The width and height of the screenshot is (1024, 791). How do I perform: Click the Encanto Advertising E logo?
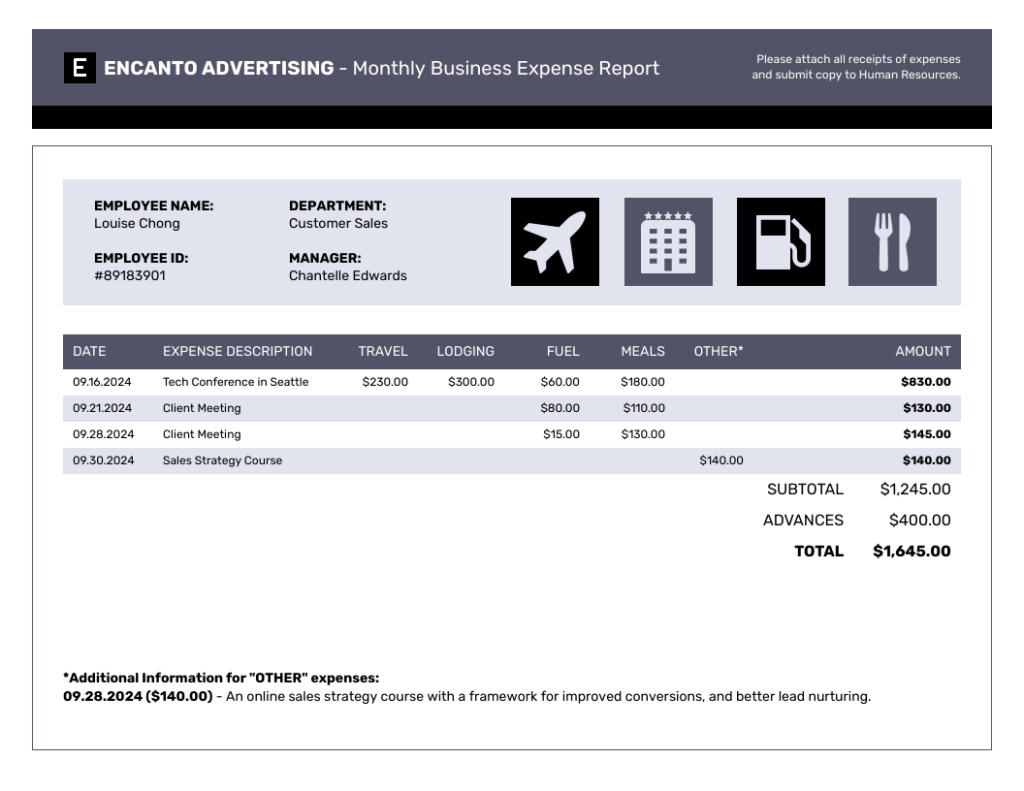click(78, 68)
